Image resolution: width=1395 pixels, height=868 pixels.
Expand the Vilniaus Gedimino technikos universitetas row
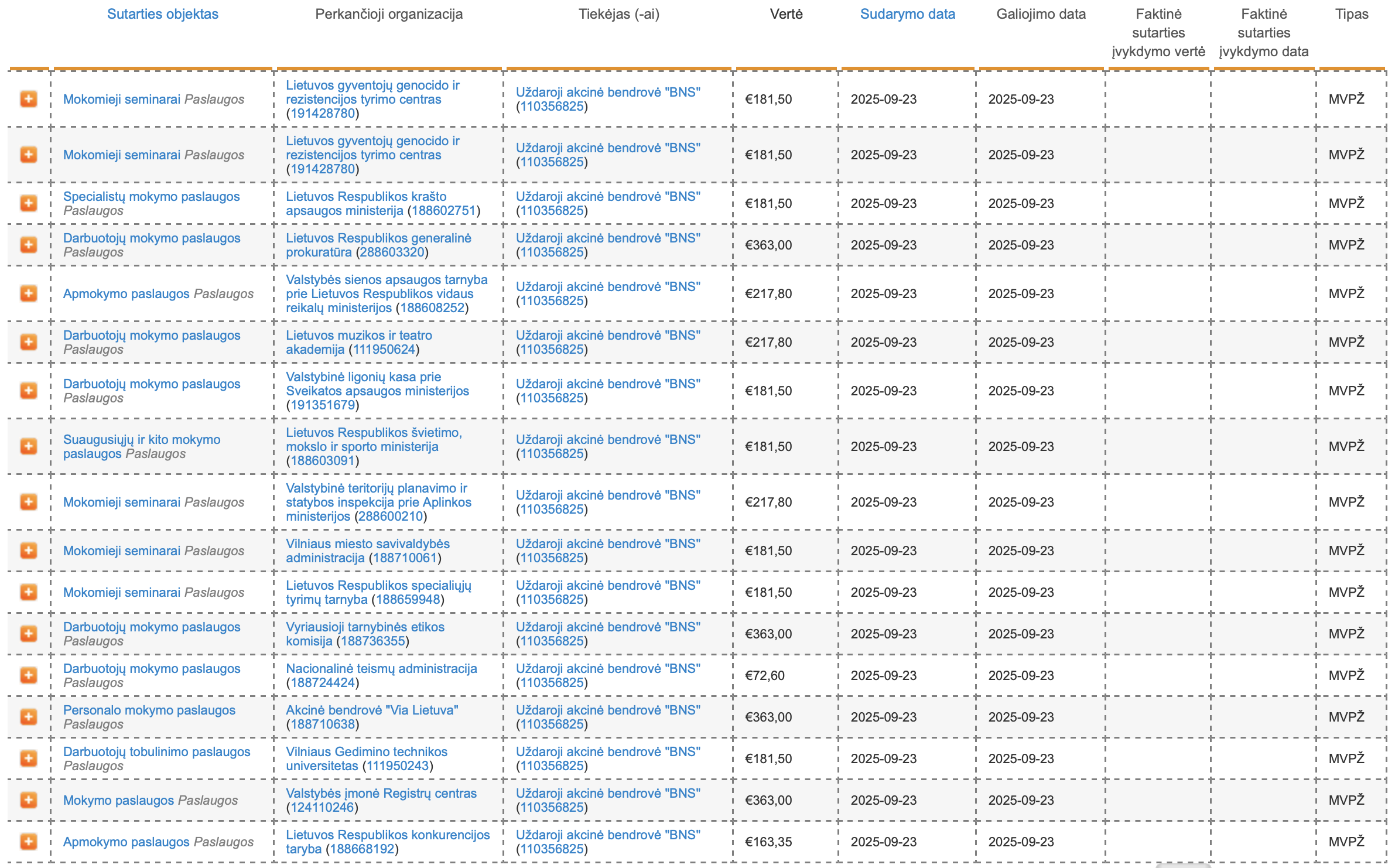(x=28, y=758)
